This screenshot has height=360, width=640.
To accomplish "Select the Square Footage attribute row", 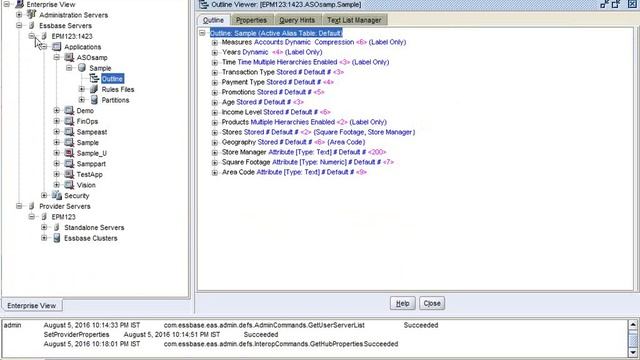I will click(x=308, y=162).
